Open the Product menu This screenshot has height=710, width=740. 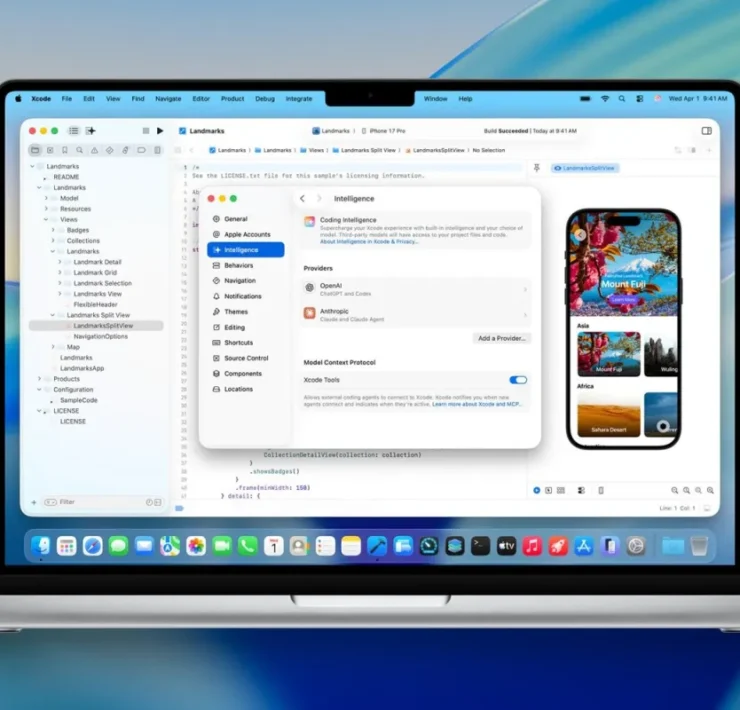pyautogui.click(x=233, y=99)
